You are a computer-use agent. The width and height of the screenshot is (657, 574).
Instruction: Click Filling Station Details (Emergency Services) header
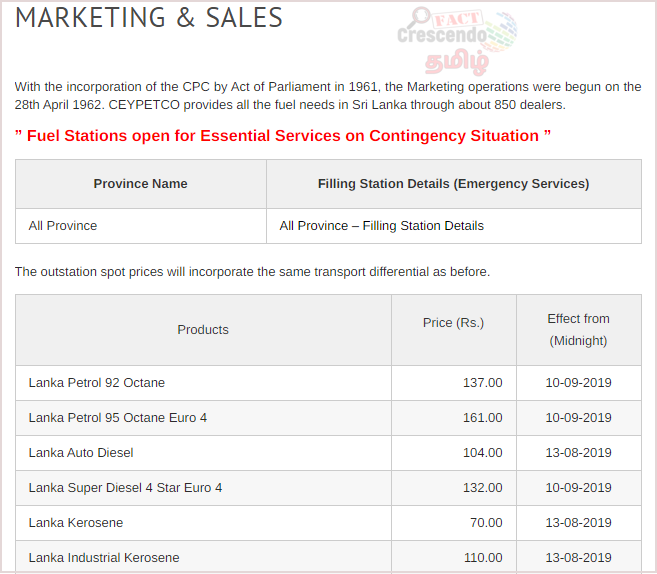[x=453, y=184]
